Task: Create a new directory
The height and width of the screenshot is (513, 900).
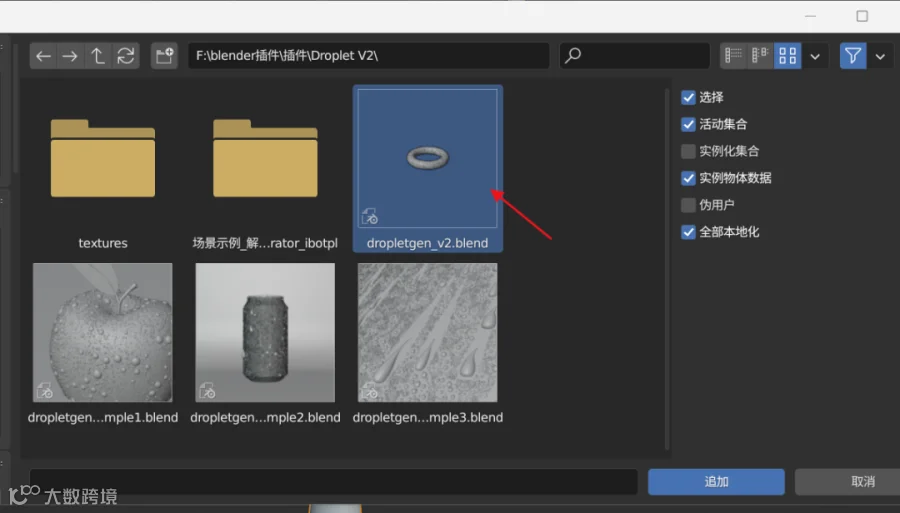Action: pos(164,56)
